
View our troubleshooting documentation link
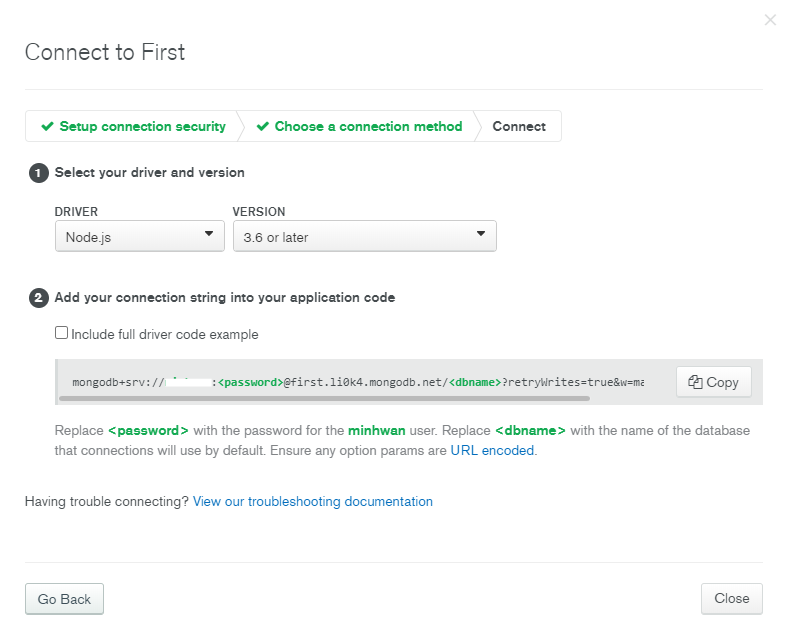click(312, 502)
